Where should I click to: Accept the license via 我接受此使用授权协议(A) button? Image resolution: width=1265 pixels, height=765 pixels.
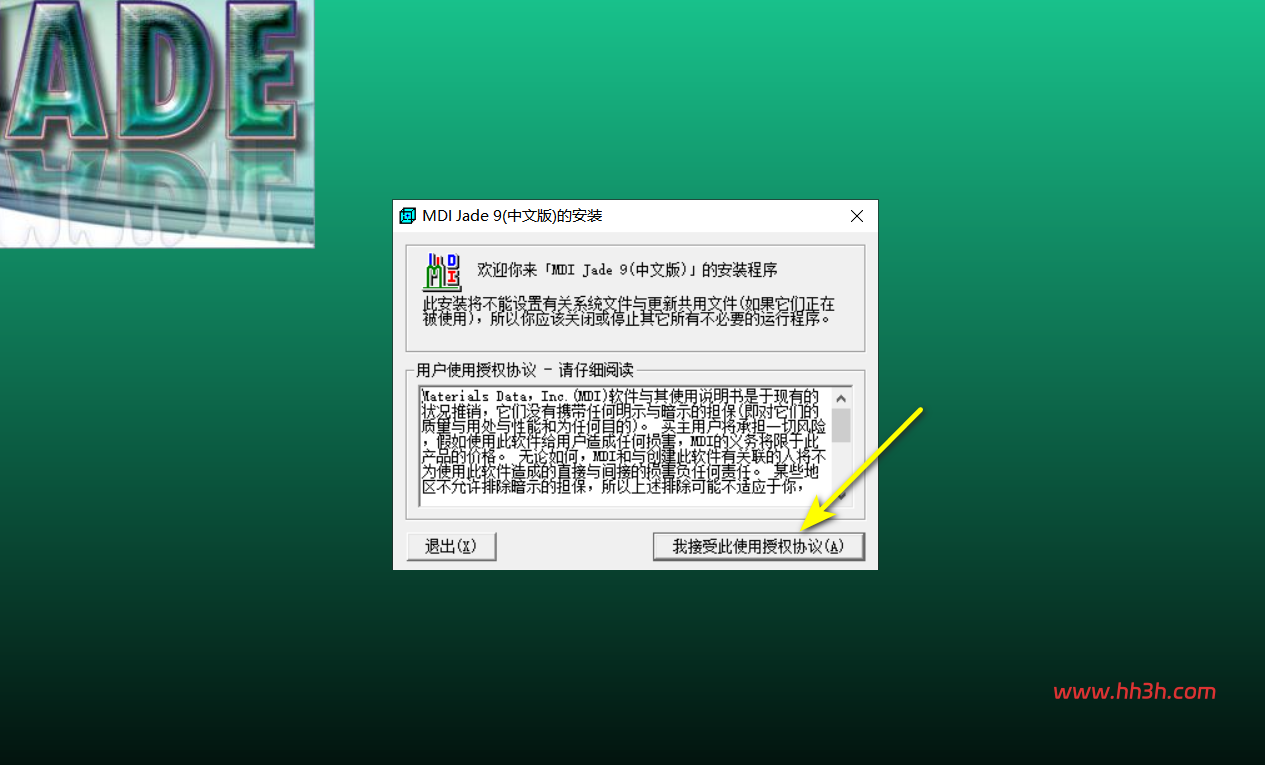tap(758, 546)
